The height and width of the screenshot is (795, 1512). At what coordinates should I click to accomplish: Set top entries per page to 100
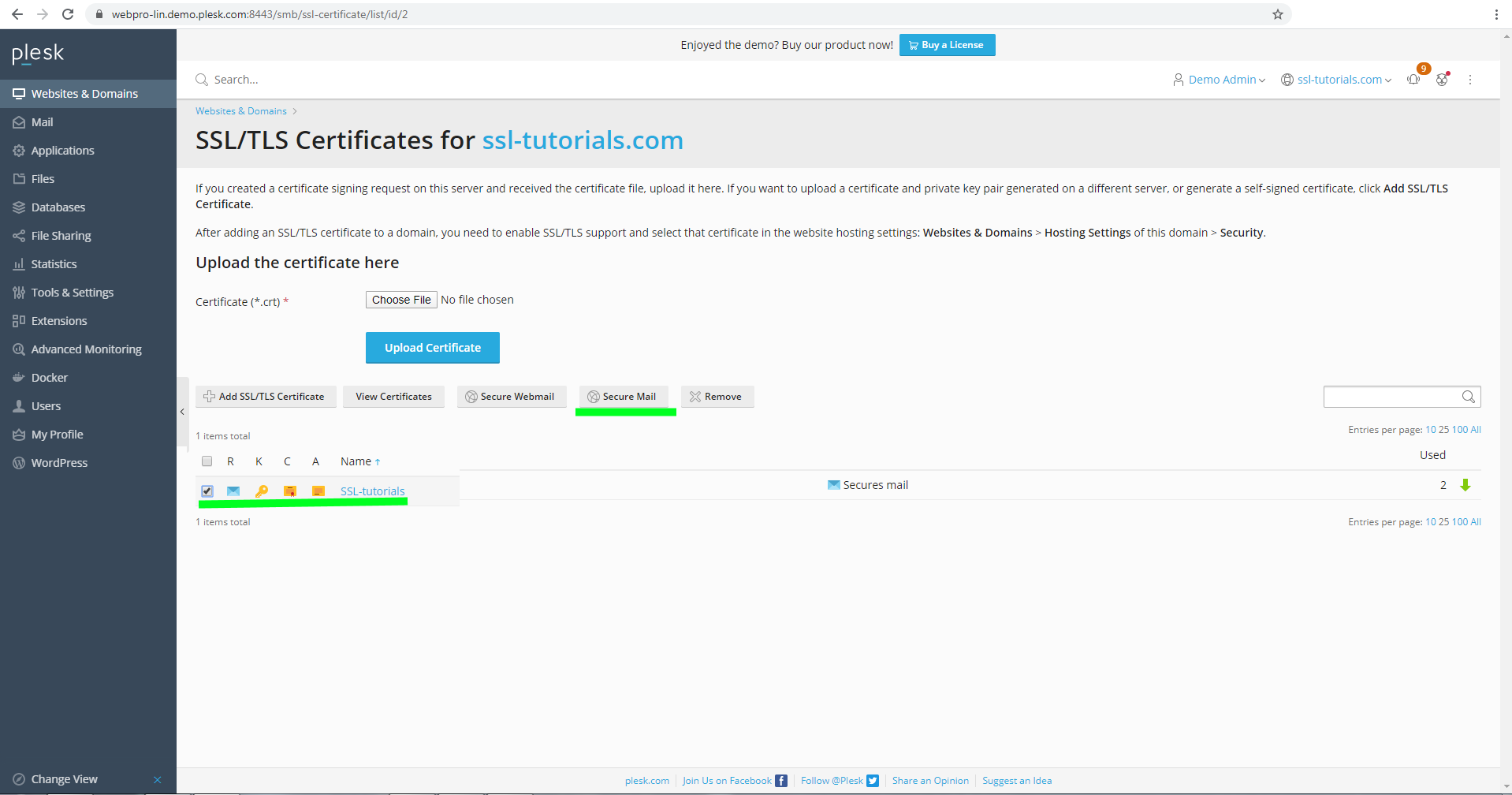(1460, 430)
